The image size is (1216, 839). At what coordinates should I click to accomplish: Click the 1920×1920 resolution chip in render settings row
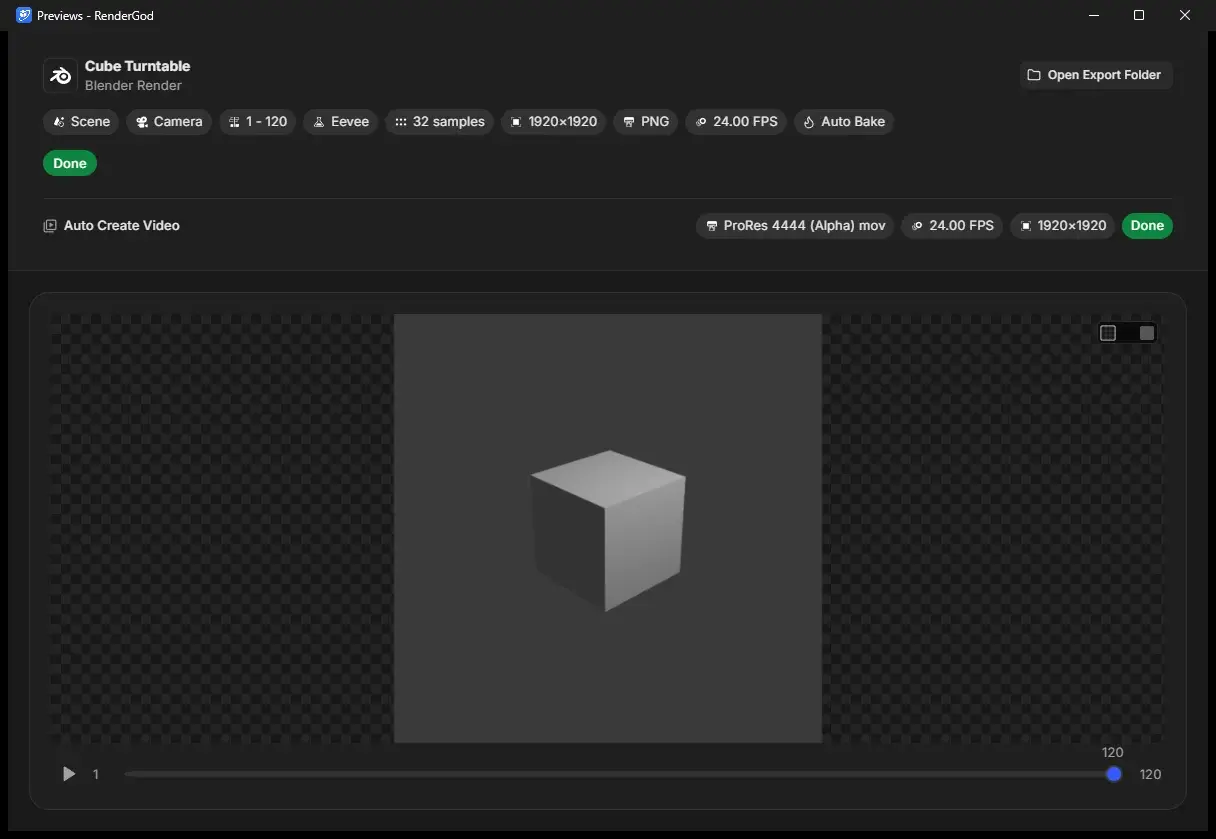click(x=553, y=122)
